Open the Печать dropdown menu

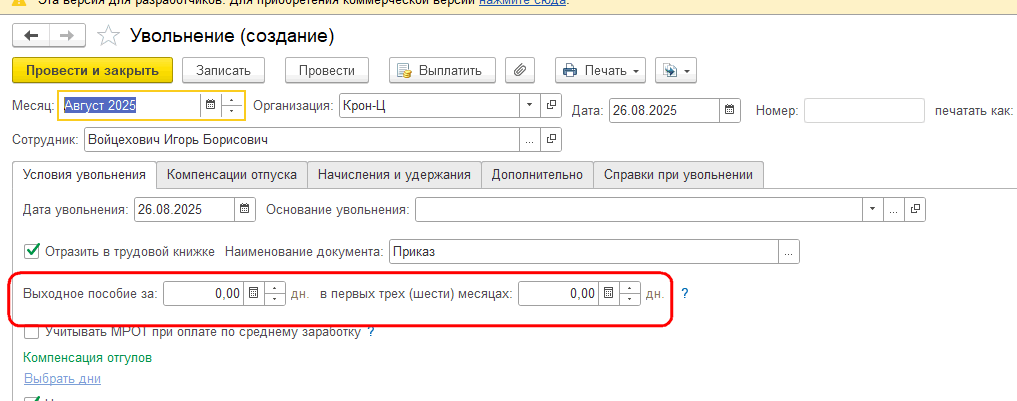[x=601, y=71]
